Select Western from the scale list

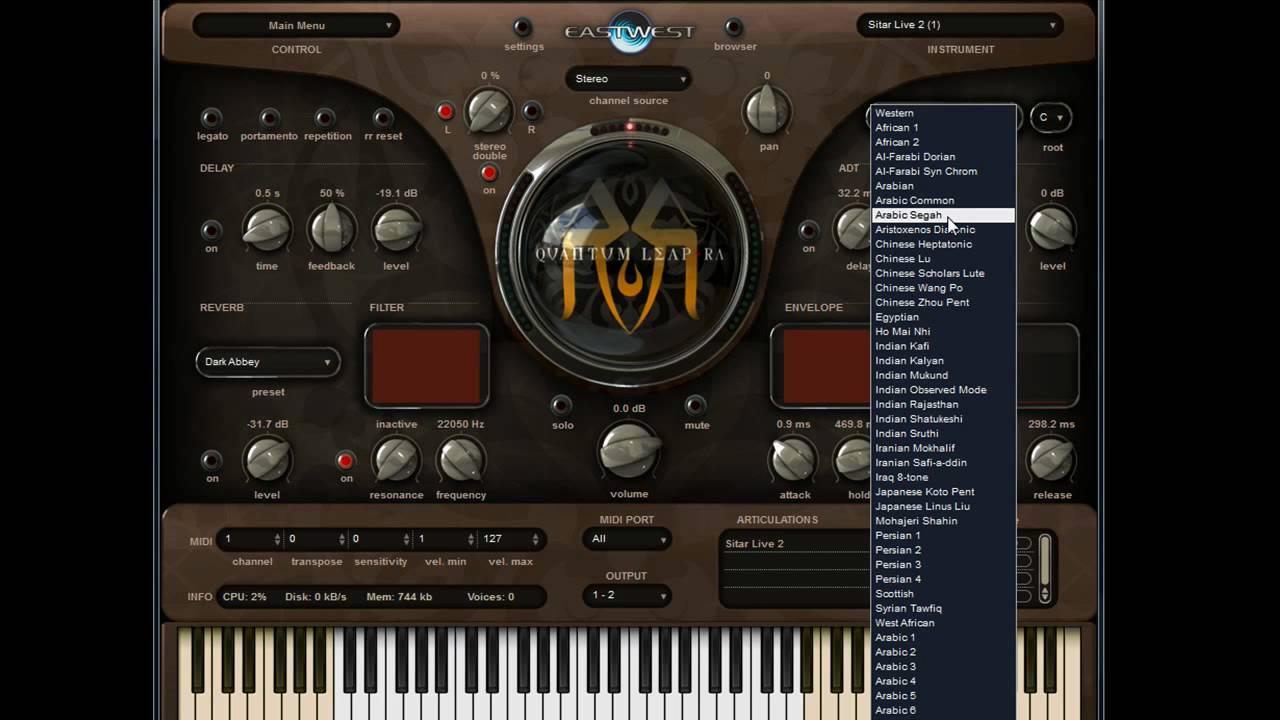coord(943,113)
